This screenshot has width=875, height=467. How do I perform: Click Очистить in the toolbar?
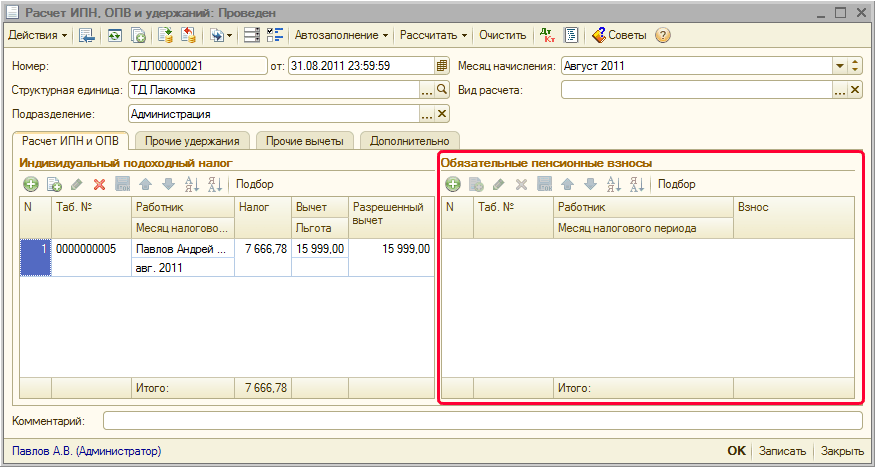click(x=502, y=35)
